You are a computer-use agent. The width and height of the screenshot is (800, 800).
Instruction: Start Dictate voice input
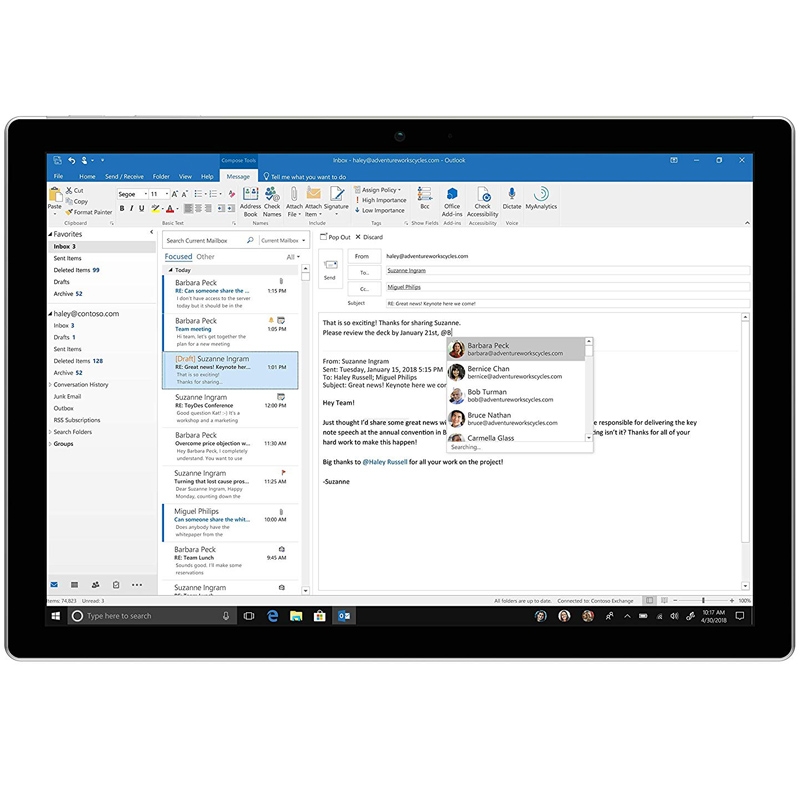(513, 199)
